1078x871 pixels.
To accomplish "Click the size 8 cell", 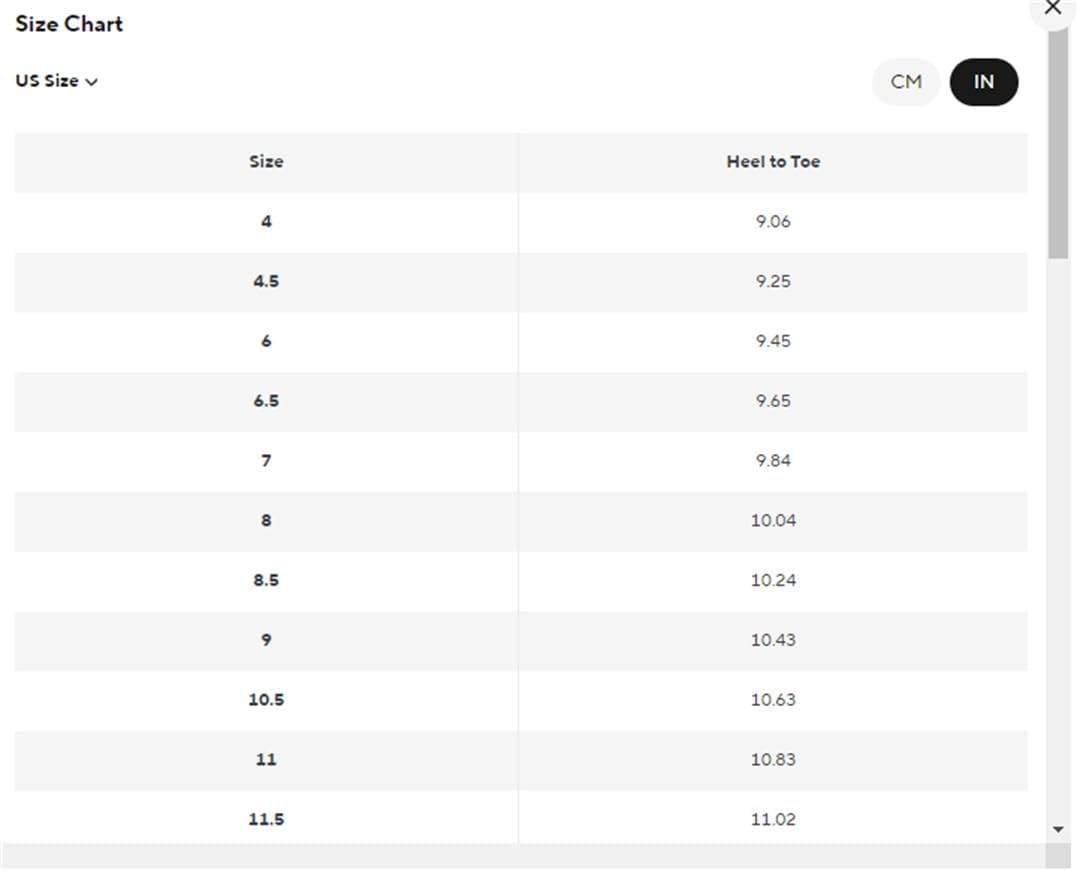I will [266, 521].
